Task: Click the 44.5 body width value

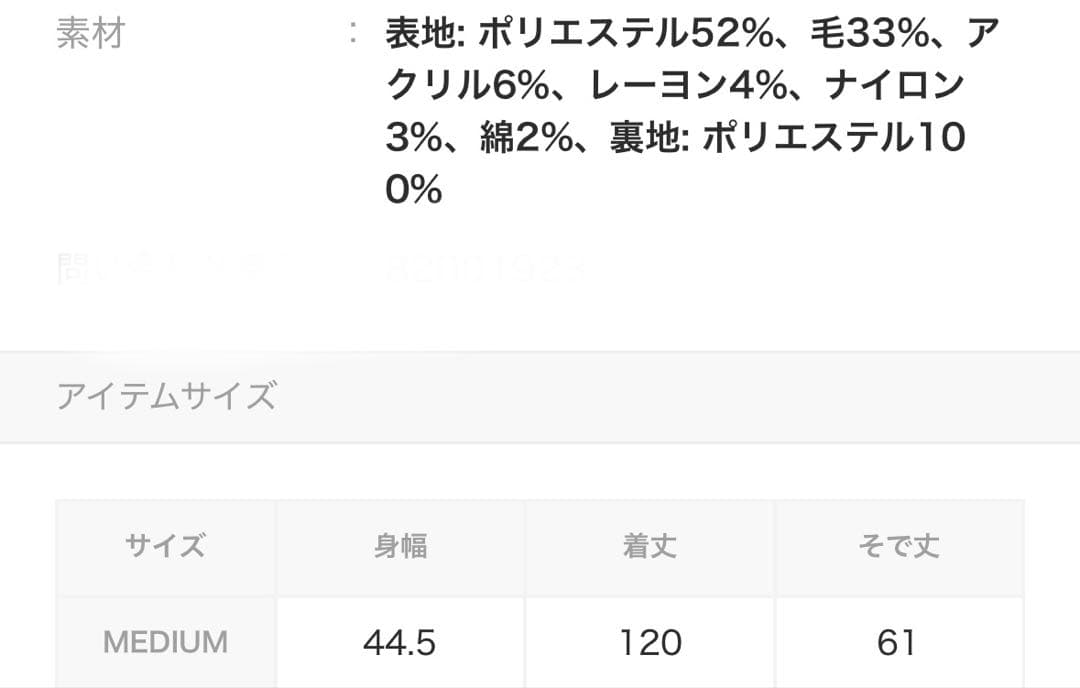Action: coord(400,643)
